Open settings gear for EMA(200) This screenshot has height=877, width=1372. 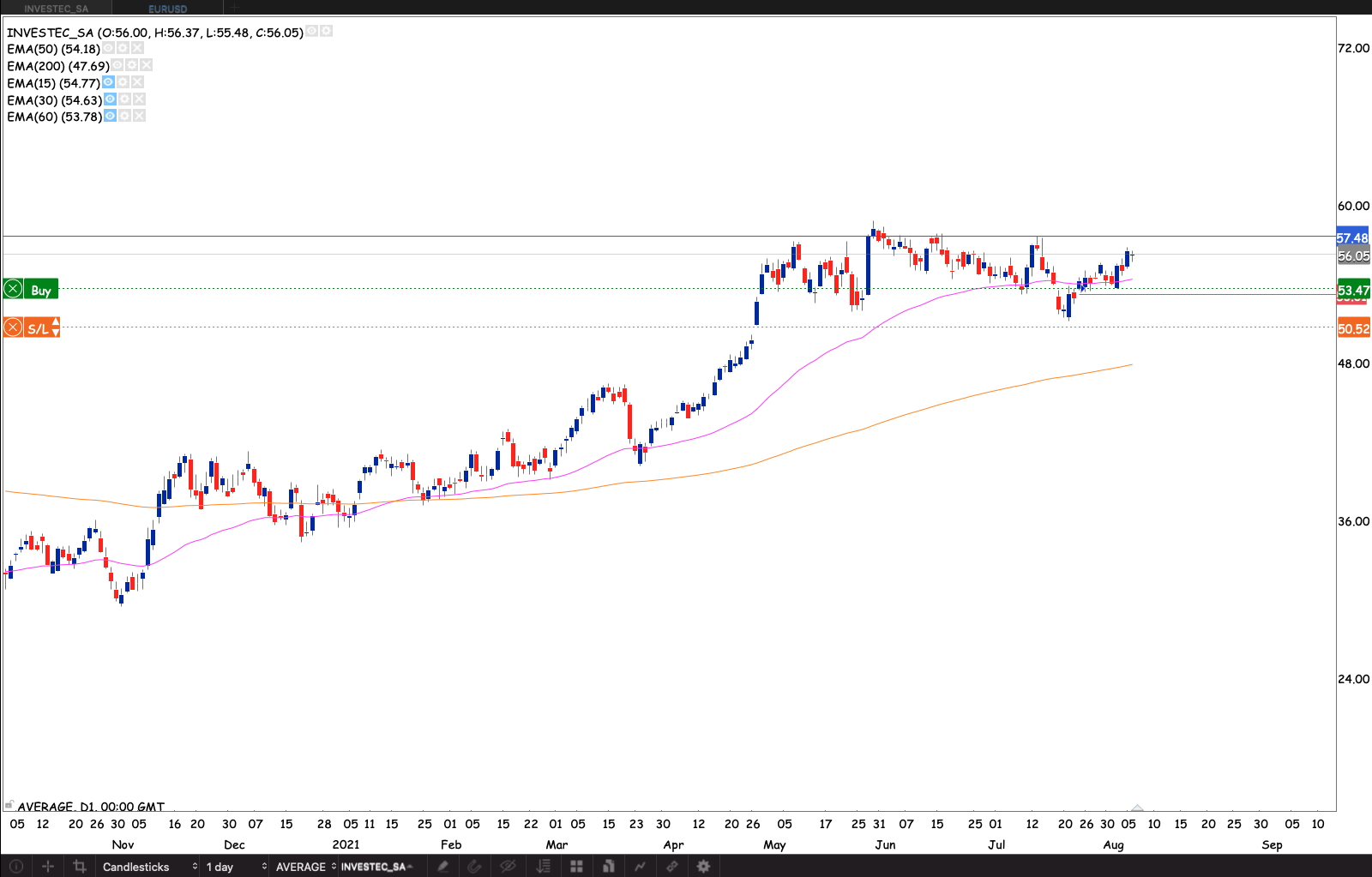pos(132,65)
